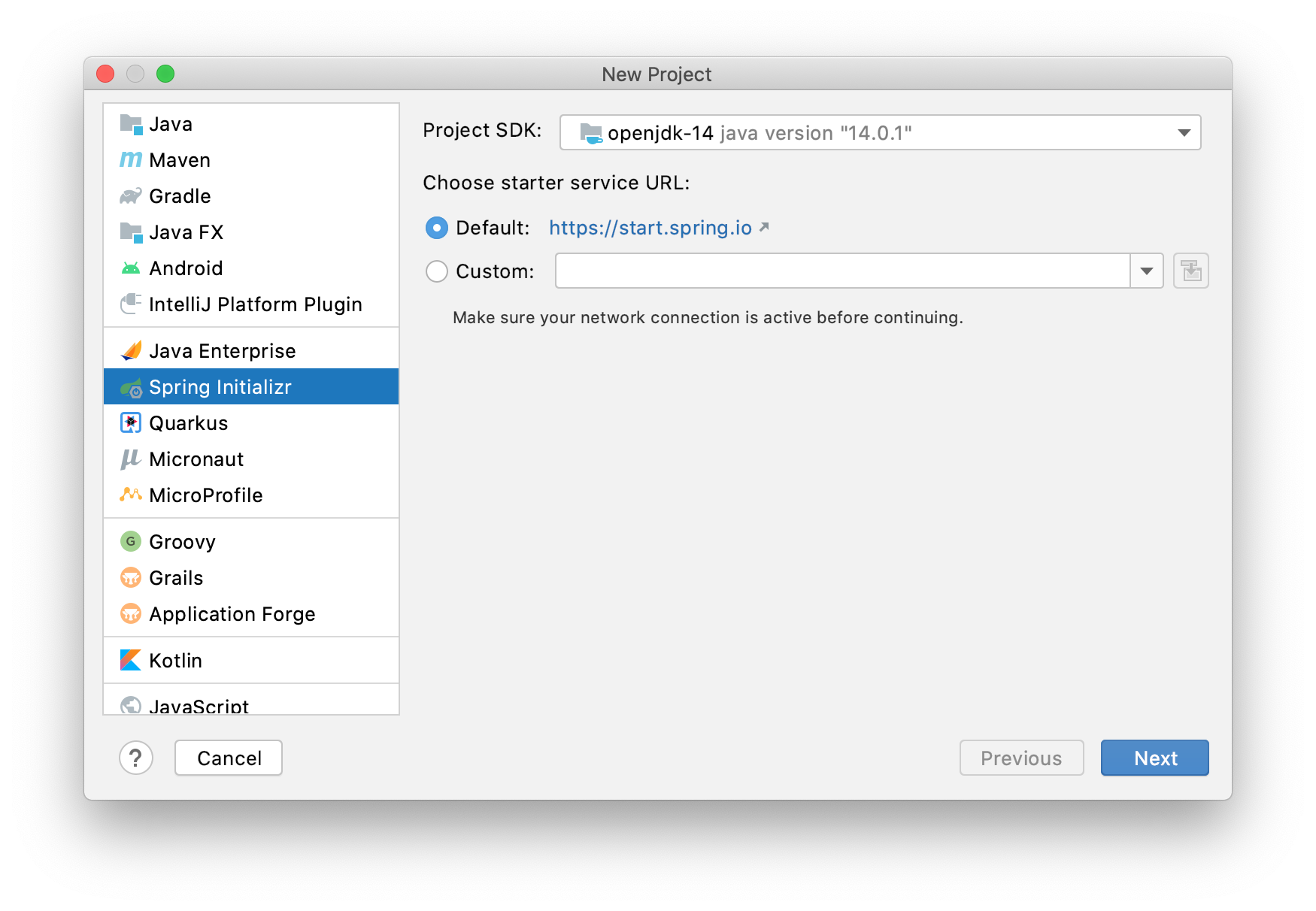Viewport: 1316px width, 911px height.
Task: Open the help question mark button
Action: coord(136,758)
